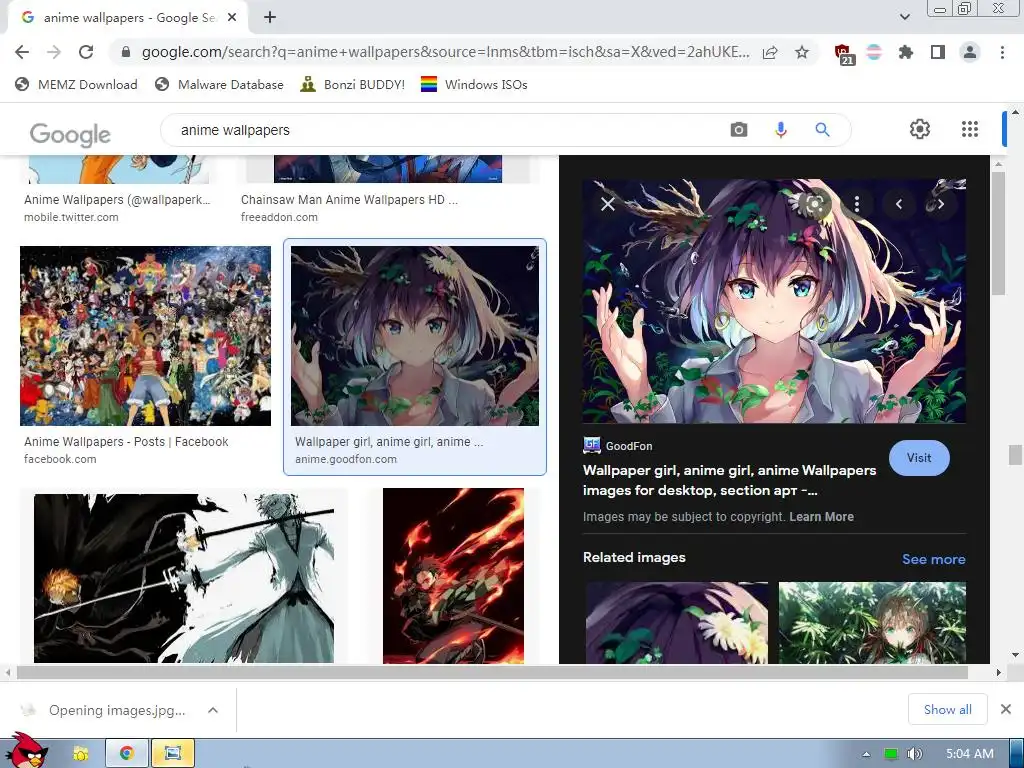Open preview panel three-dot options
Screen dimensions: 1024x768
[x=857, y=204]
